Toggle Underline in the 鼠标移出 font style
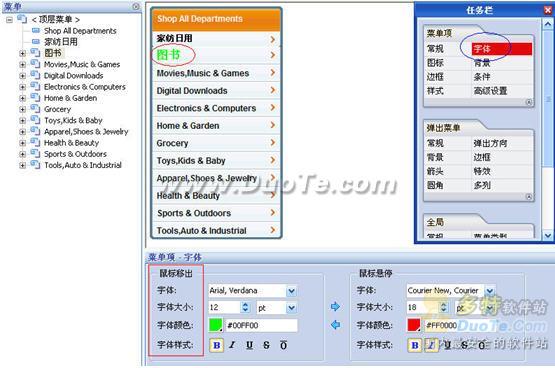Image resolution: width=555 pixels, height=368 pixels. click(x=250, y=345)
